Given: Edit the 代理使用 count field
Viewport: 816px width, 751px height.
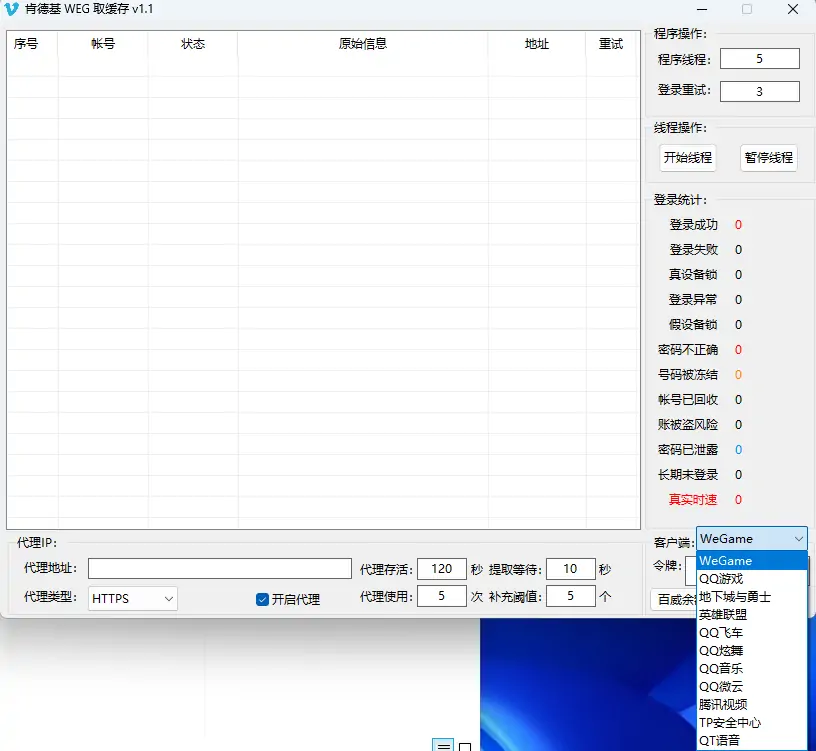Looking at the screenshot, I should click(x=442, y=596).
